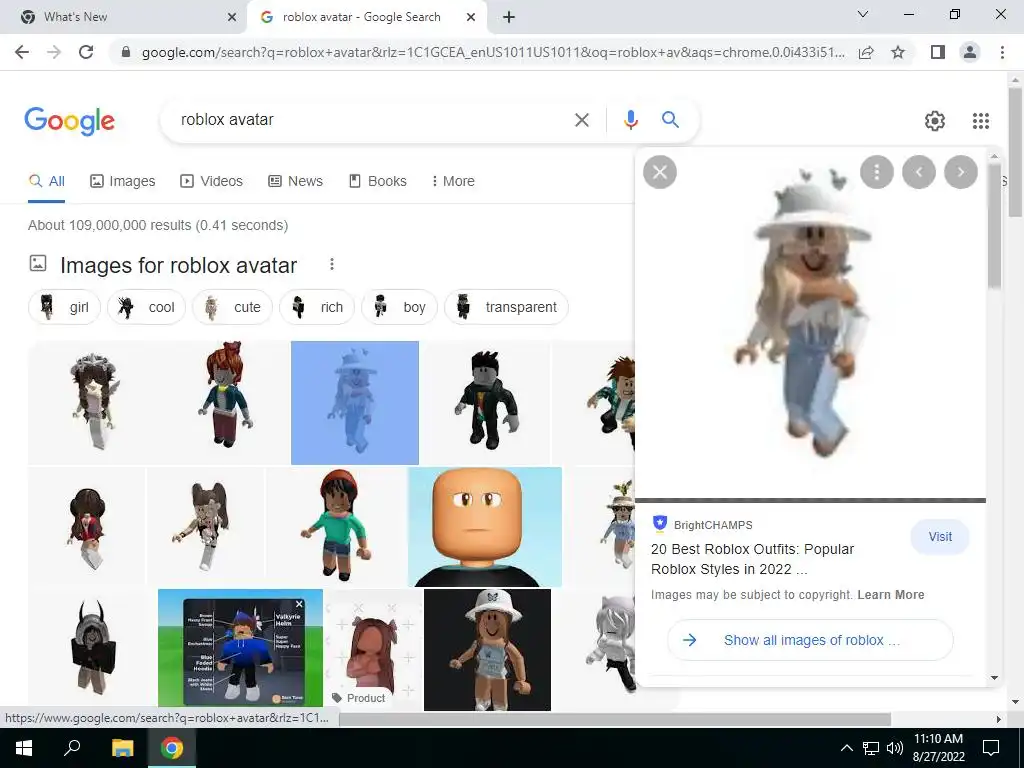Select the highlighted blue avatar thumbnail
This screenshot has height=768, width=1024.
click(x=355, y=403)
